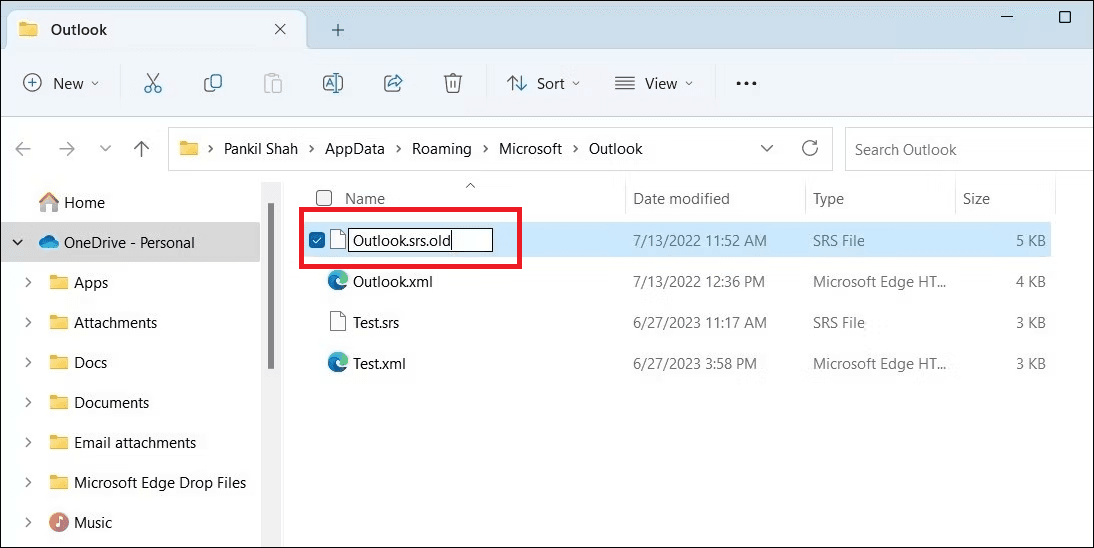Click the Delete trash can icon

point(453,83)
